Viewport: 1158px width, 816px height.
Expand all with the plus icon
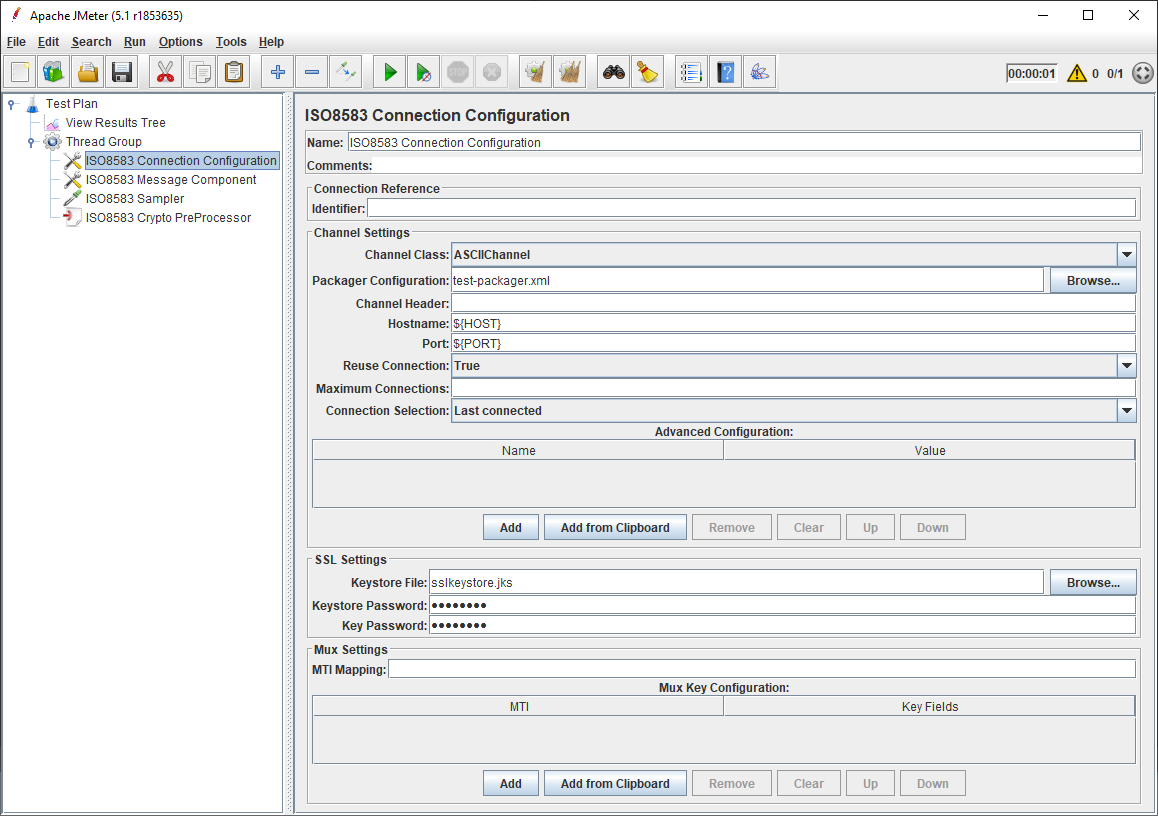click(278, 72)
